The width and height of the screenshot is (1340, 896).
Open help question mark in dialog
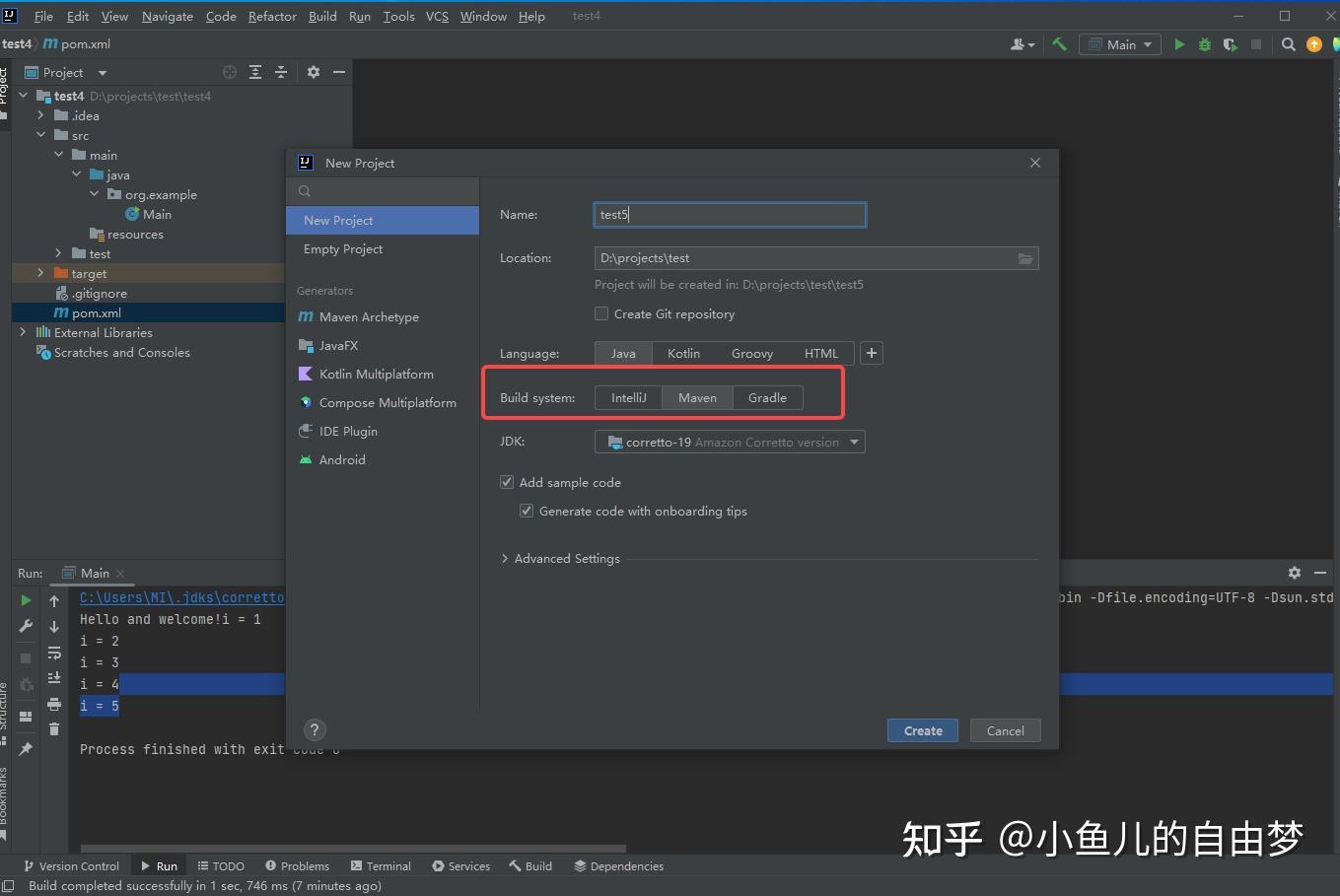click(315, 729)
